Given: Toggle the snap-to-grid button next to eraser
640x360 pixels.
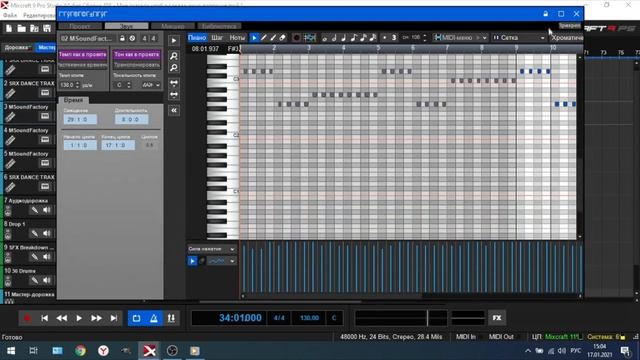Looking at the screenshot, I should tap(310, 38).
